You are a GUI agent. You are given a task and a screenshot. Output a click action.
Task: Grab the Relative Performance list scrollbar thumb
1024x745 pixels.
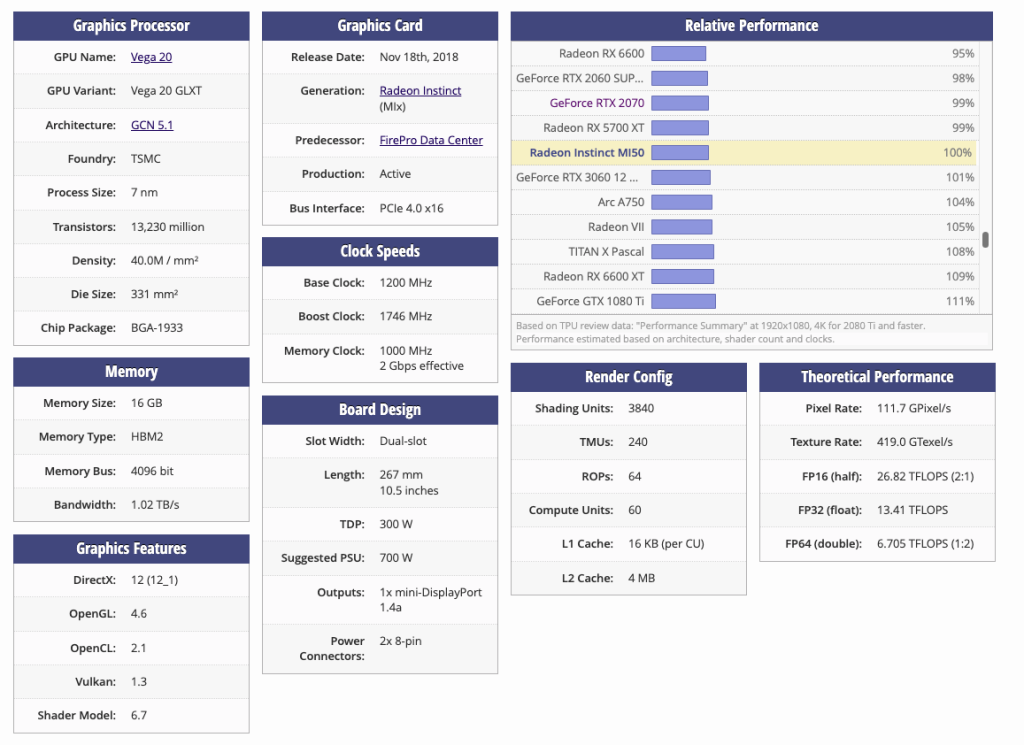point(985,240)
